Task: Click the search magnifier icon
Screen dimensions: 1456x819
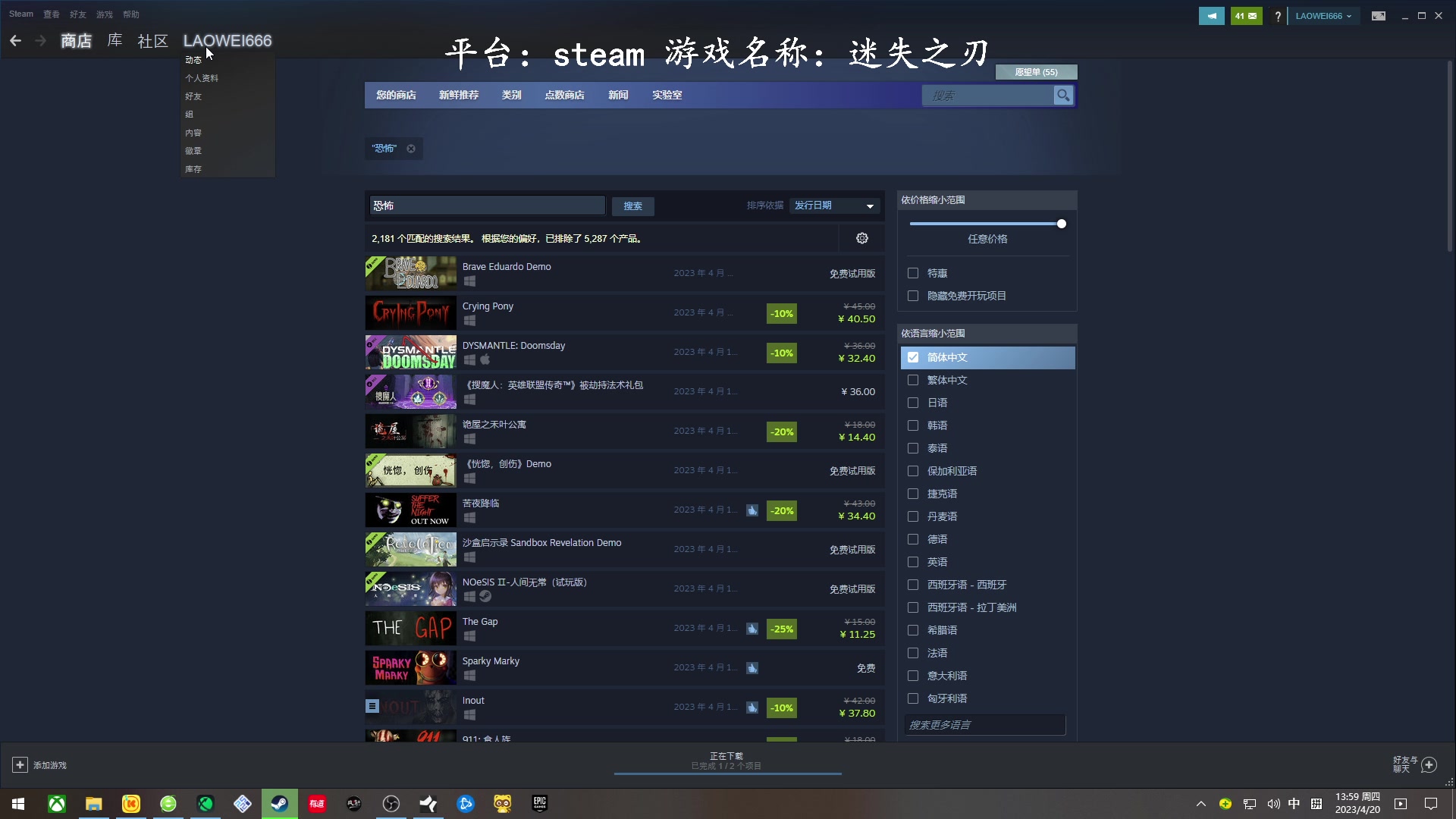Action: [1063, 94]
